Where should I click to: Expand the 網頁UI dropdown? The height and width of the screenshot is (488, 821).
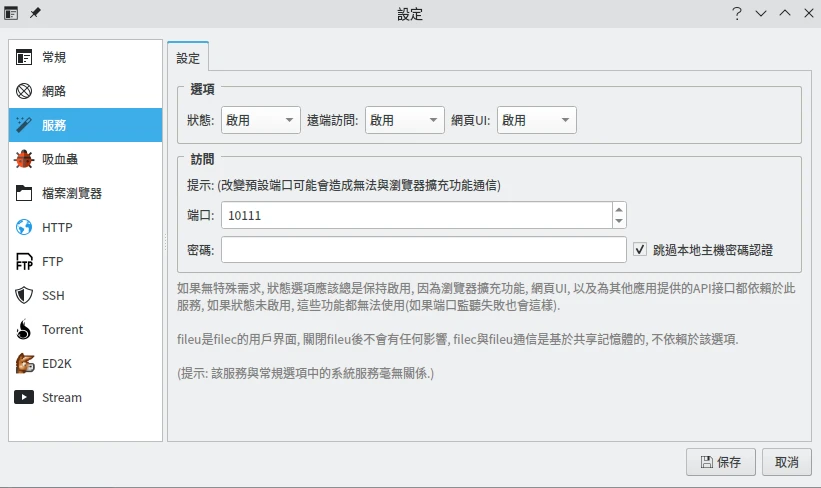click(x=537, y=120)
